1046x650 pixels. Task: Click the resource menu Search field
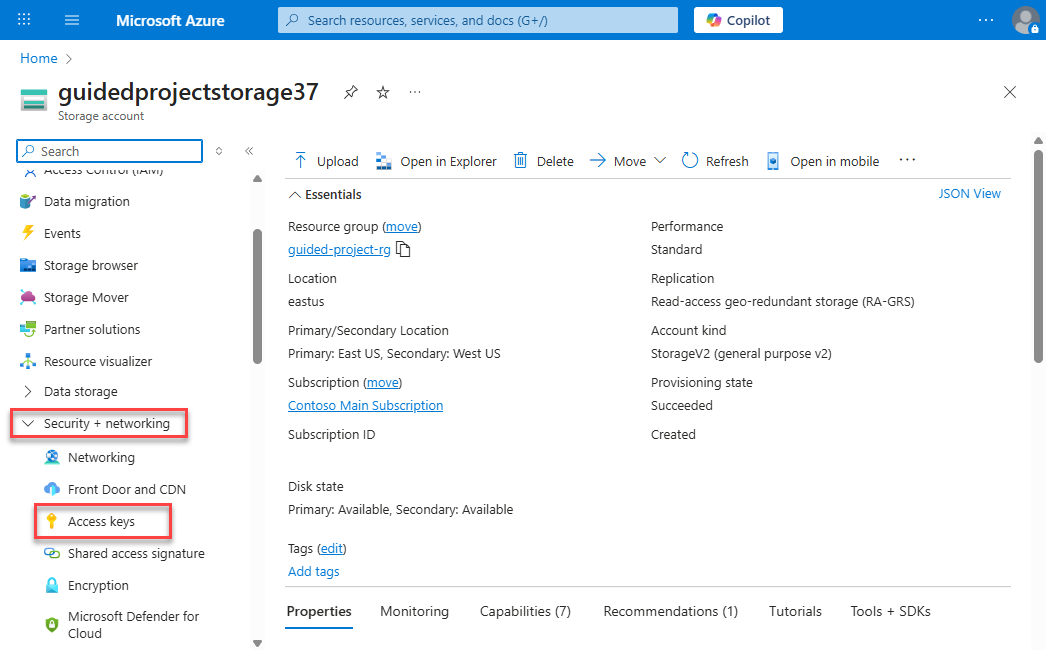coord(109,151)
